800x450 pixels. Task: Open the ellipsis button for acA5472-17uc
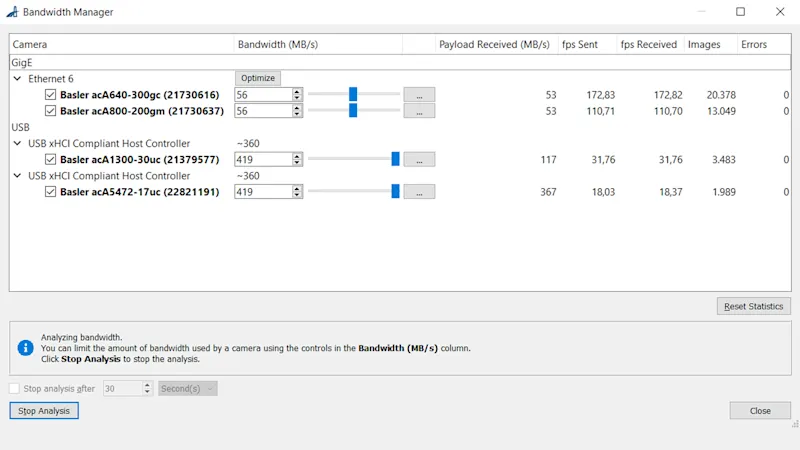[419, 192]
